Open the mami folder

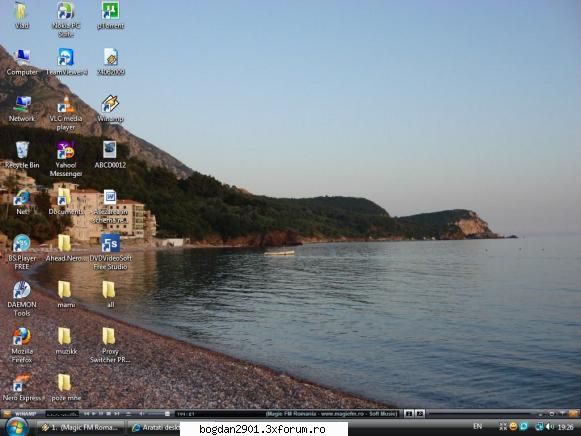click(x=66, y=294)
